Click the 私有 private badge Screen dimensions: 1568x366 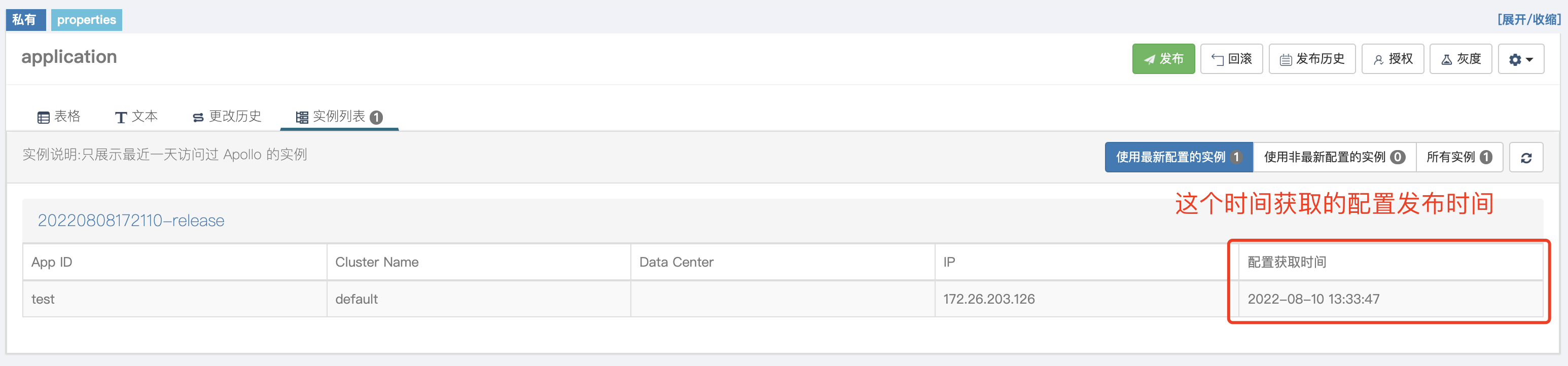(25, 19)
